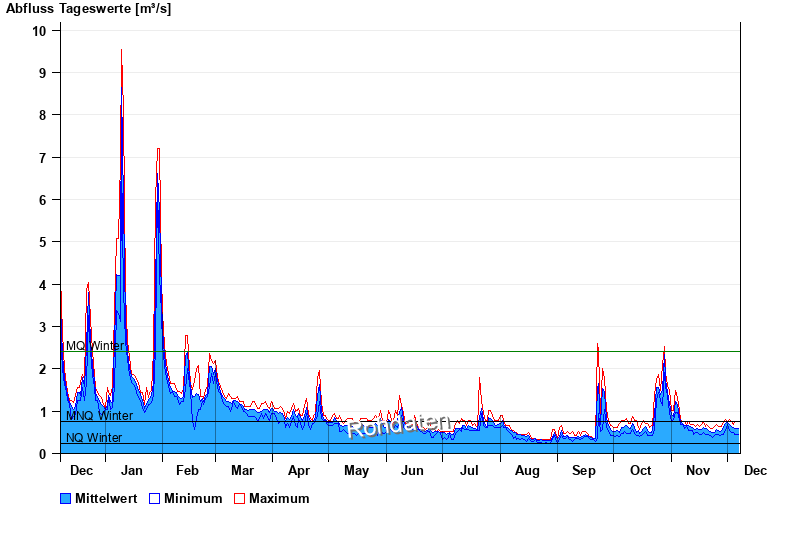Click the blue Mittelwert legend swatch
This screenshot has height=550, width=800.
pyautogui.click(x=66, y=498)
